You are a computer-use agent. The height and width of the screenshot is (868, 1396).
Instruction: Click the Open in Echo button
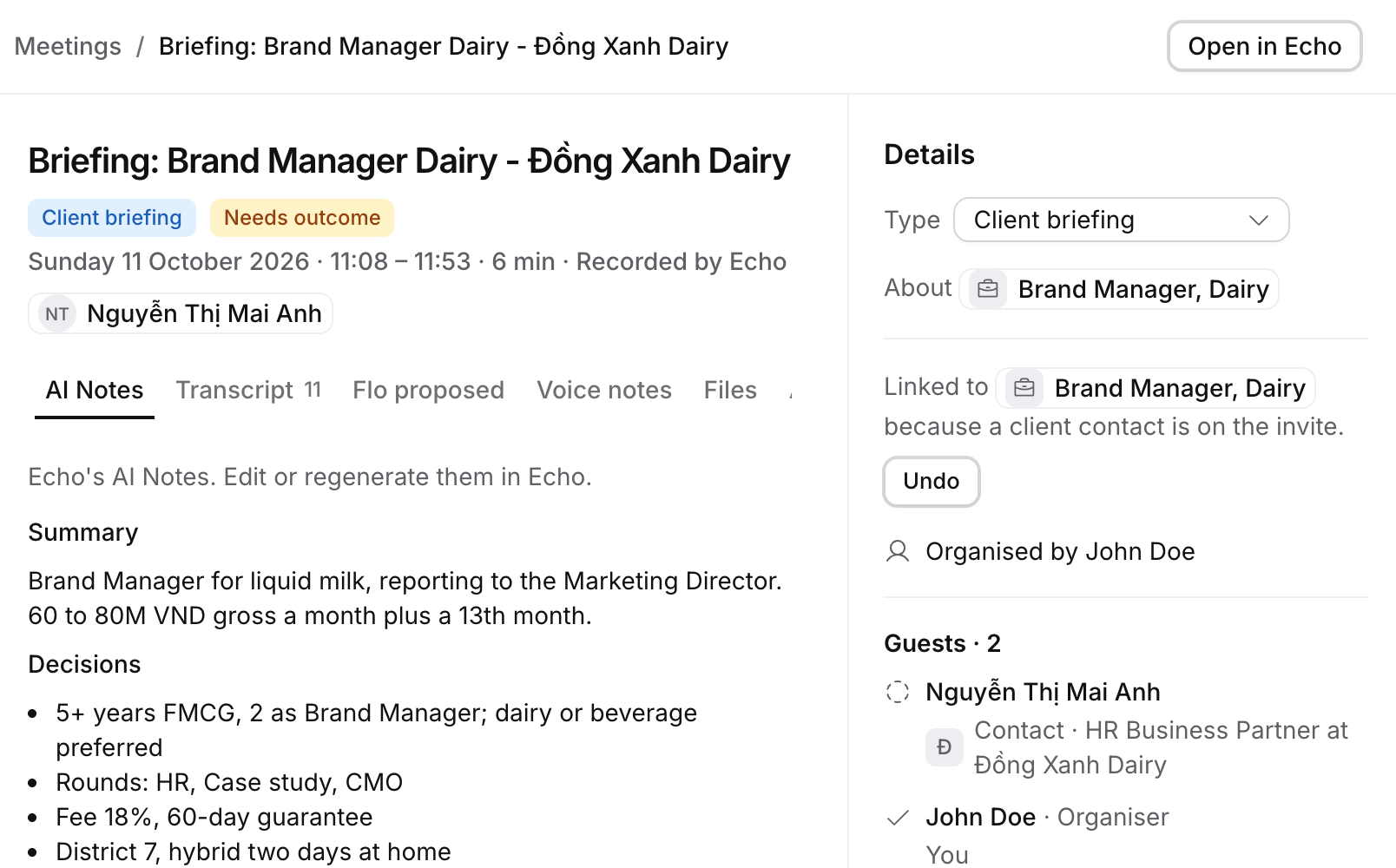pyautogui.click(x=1264, y=46)
